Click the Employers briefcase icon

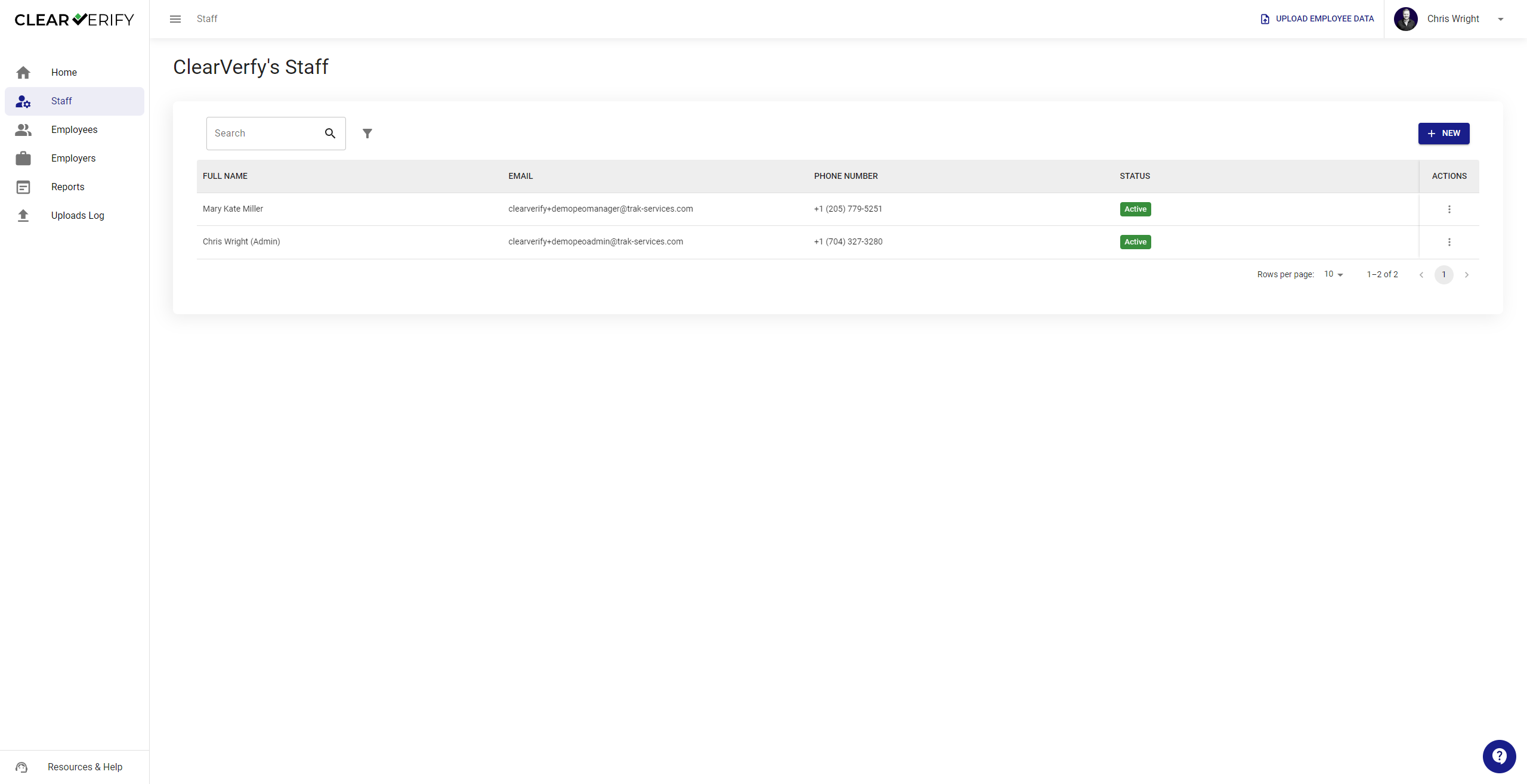(23, 159)
